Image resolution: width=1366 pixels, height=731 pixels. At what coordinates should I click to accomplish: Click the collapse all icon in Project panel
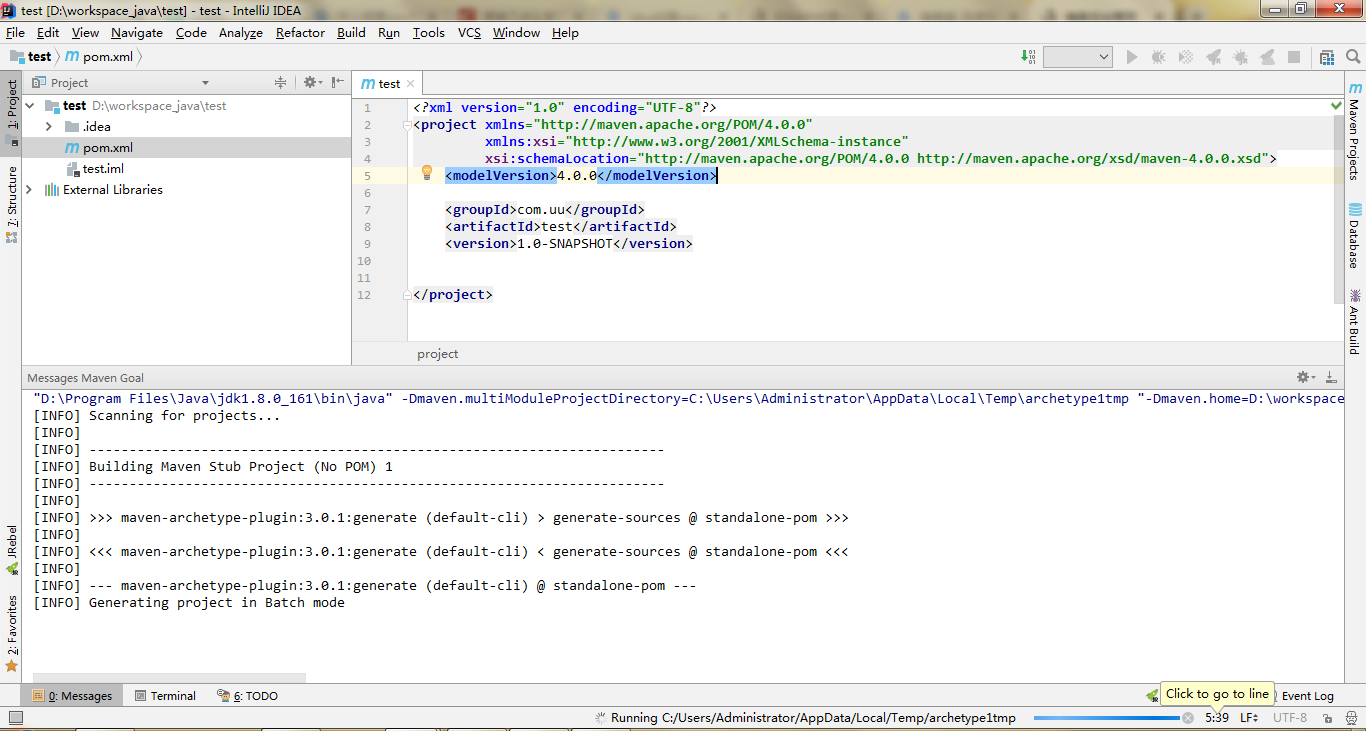pyautogui.click(x=281, y=82)
